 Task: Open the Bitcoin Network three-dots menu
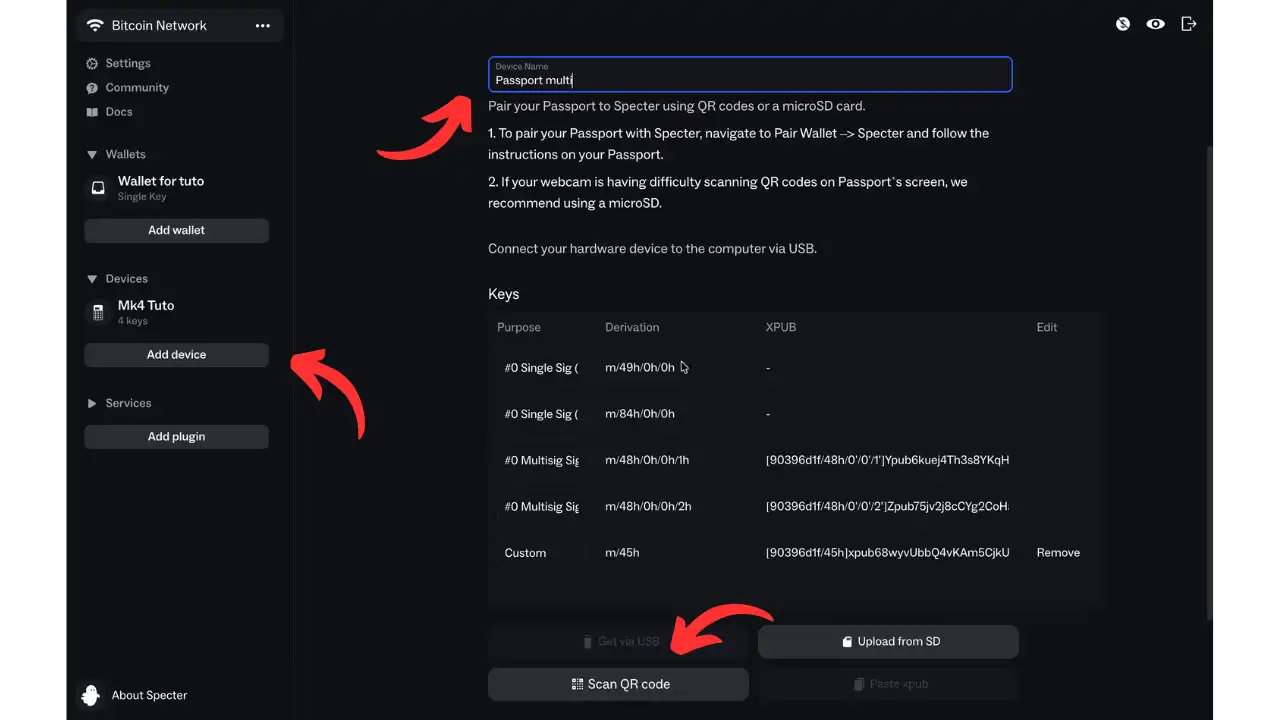click(x=263, y=26)
